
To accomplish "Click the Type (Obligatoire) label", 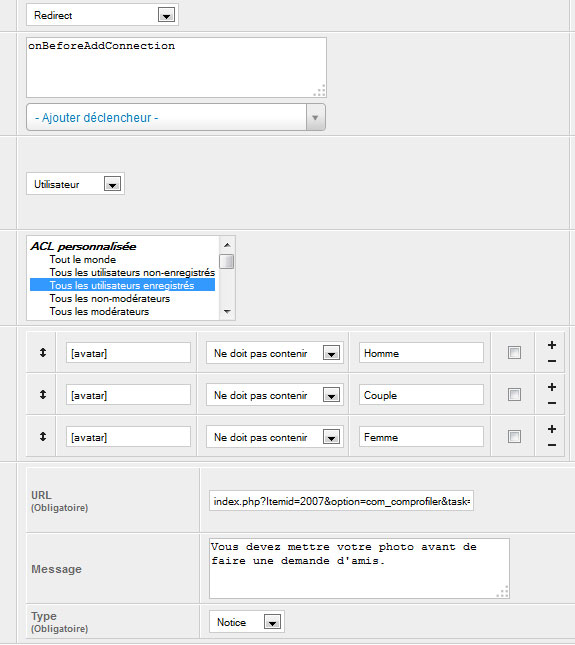I will click(60, 622).
